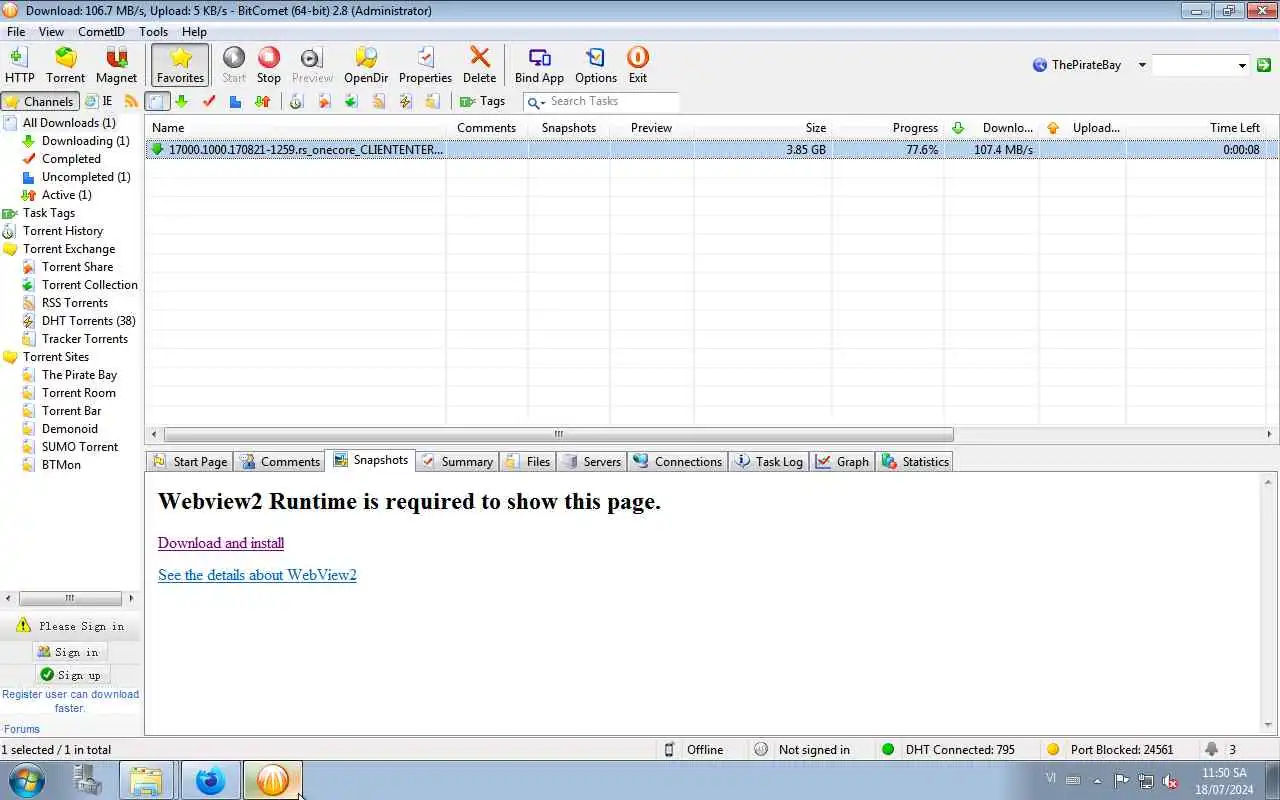
Task: Open the download directory with OpenDir
Action: (366, 65)
